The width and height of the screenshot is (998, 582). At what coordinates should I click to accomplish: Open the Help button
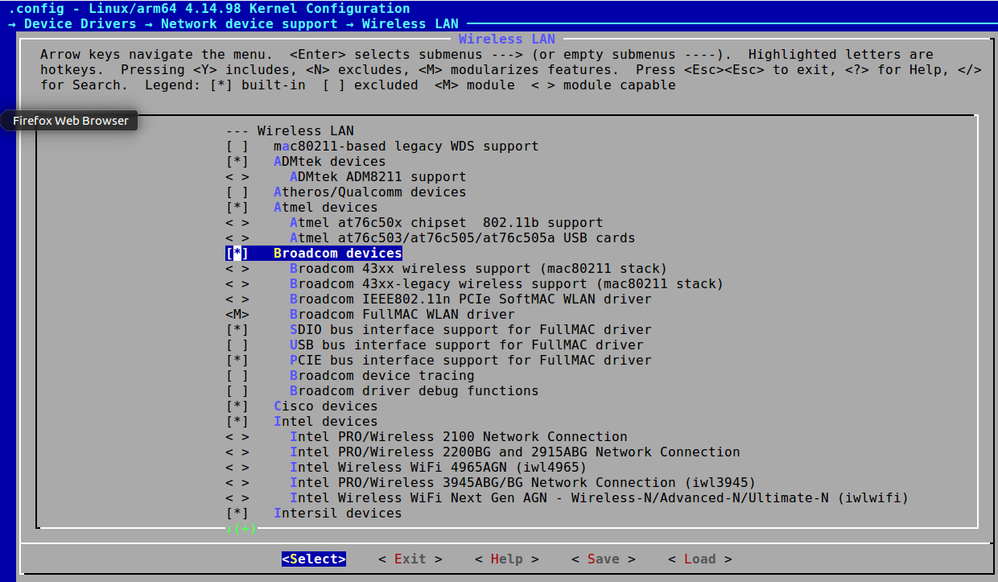click(x=507, y=559)
